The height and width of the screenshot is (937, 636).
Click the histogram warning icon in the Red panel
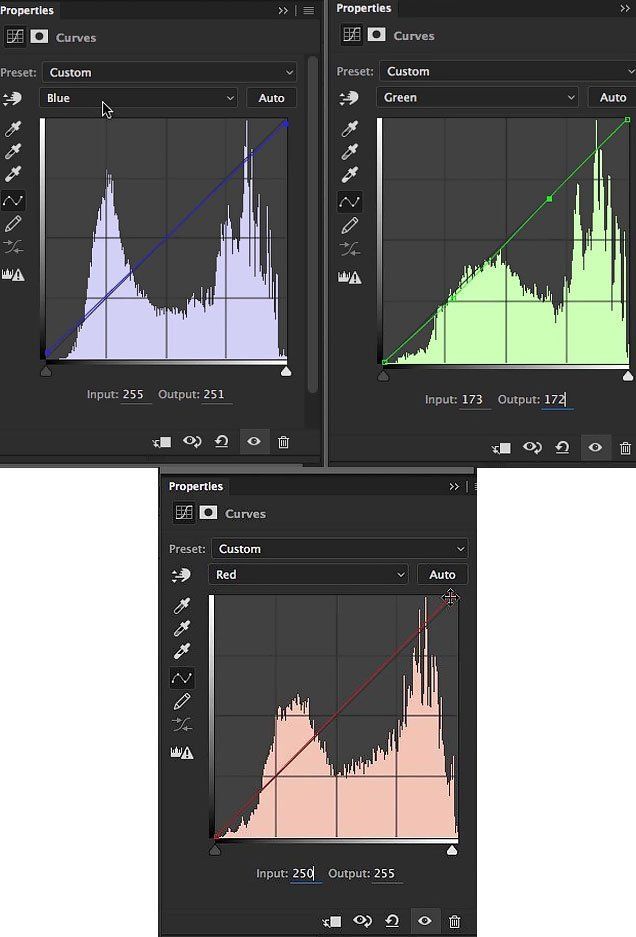click(x=182, y=752)
